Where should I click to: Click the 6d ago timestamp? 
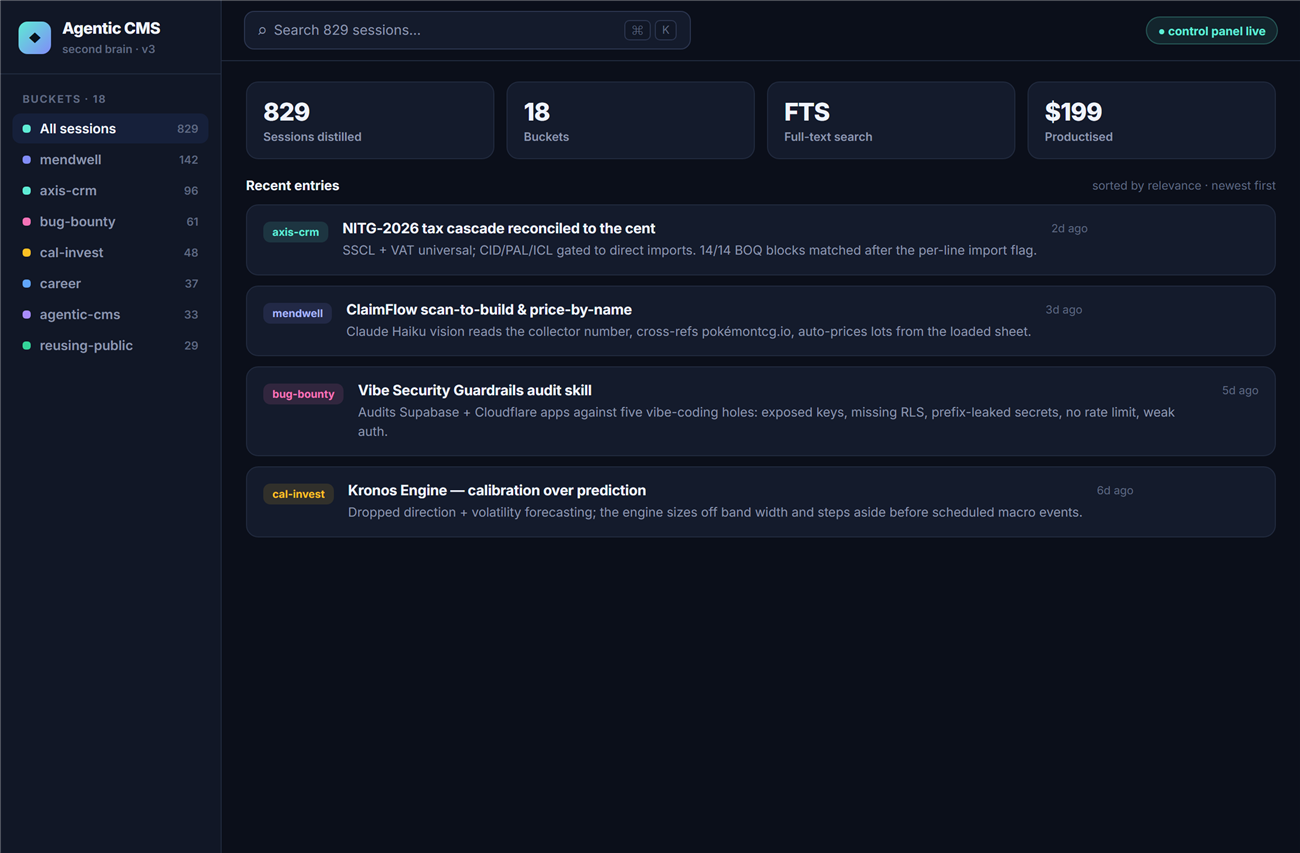tap(1115, 491)
